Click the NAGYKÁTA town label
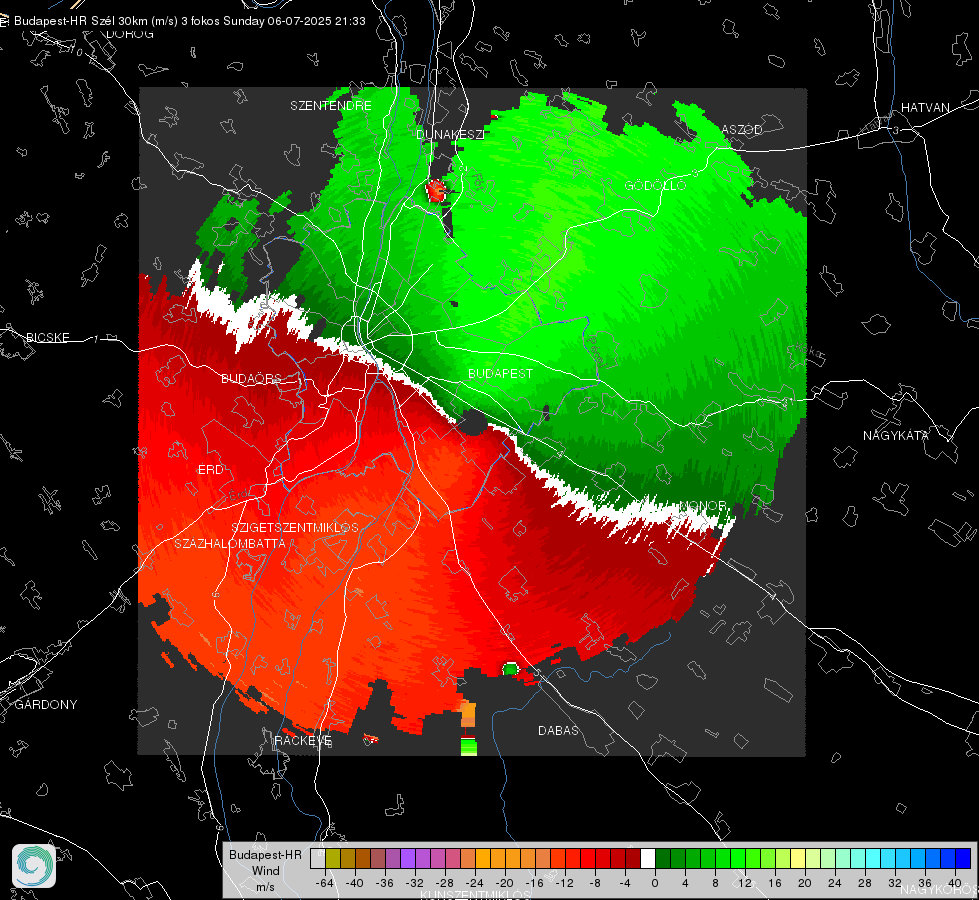Image resolution: width=979 pixels, height=900 pixels. (x=896, y=435)
